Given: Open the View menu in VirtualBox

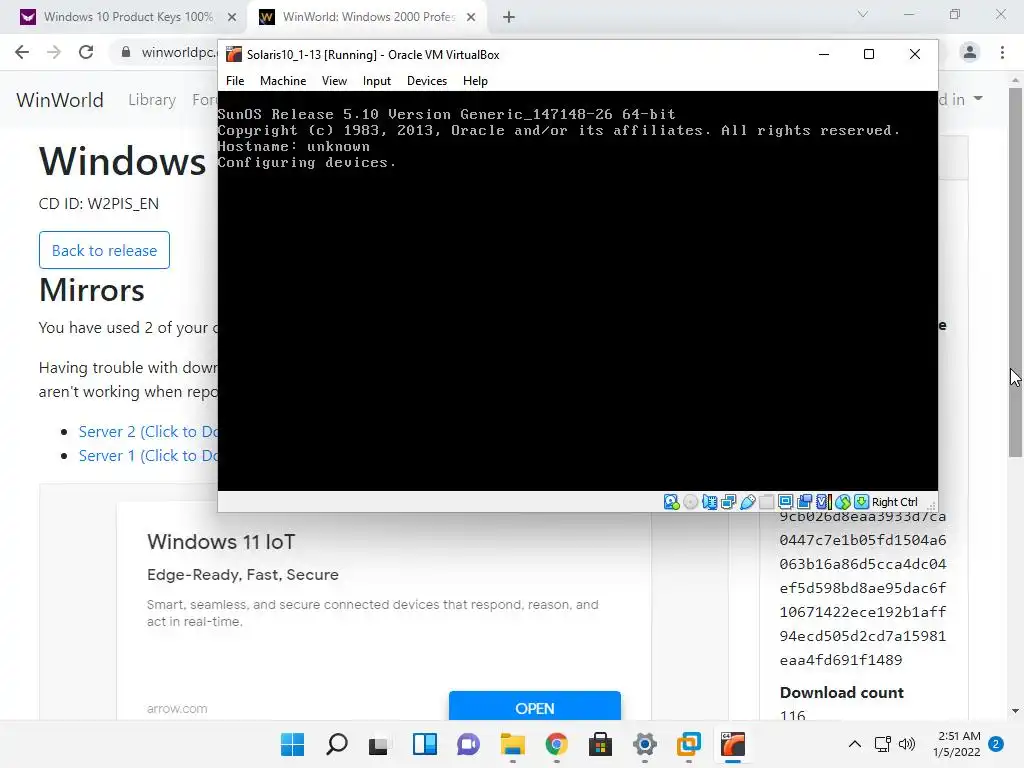Looking at the screenshot, I should (334, 81).
